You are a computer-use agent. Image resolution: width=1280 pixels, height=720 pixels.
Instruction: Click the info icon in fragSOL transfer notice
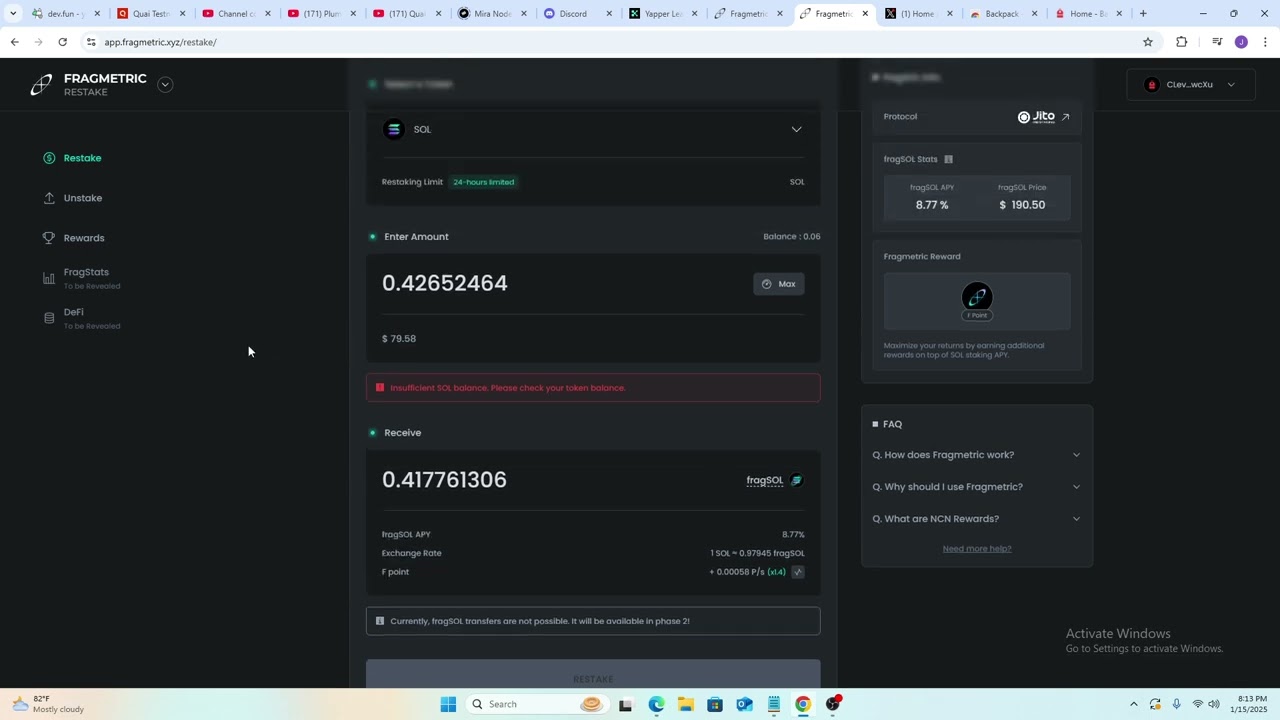380,621
